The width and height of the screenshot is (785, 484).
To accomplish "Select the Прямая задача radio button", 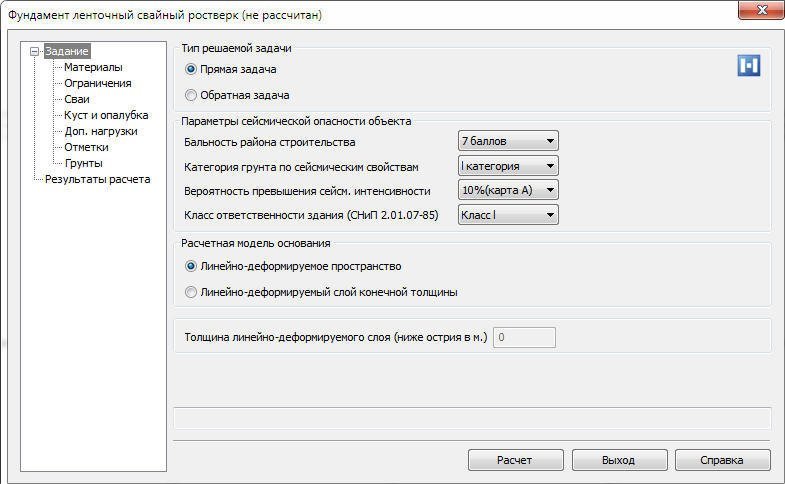I will 191,69.
